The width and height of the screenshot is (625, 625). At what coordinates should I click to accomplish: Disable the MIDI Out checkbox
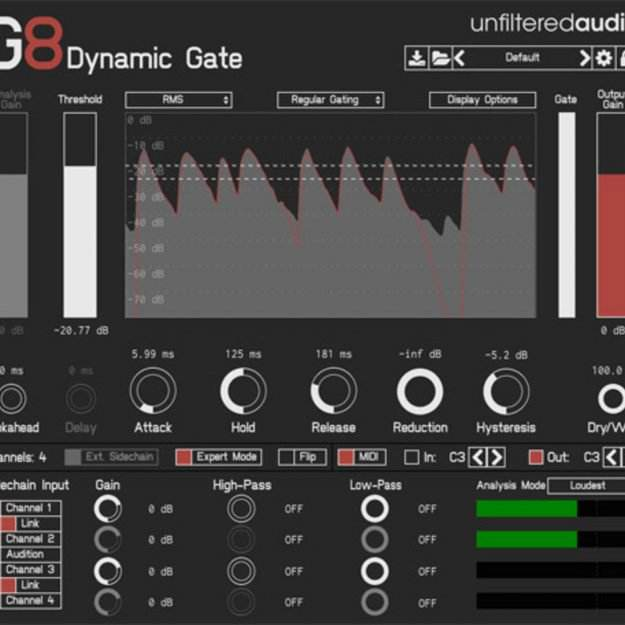click(536, 457)
